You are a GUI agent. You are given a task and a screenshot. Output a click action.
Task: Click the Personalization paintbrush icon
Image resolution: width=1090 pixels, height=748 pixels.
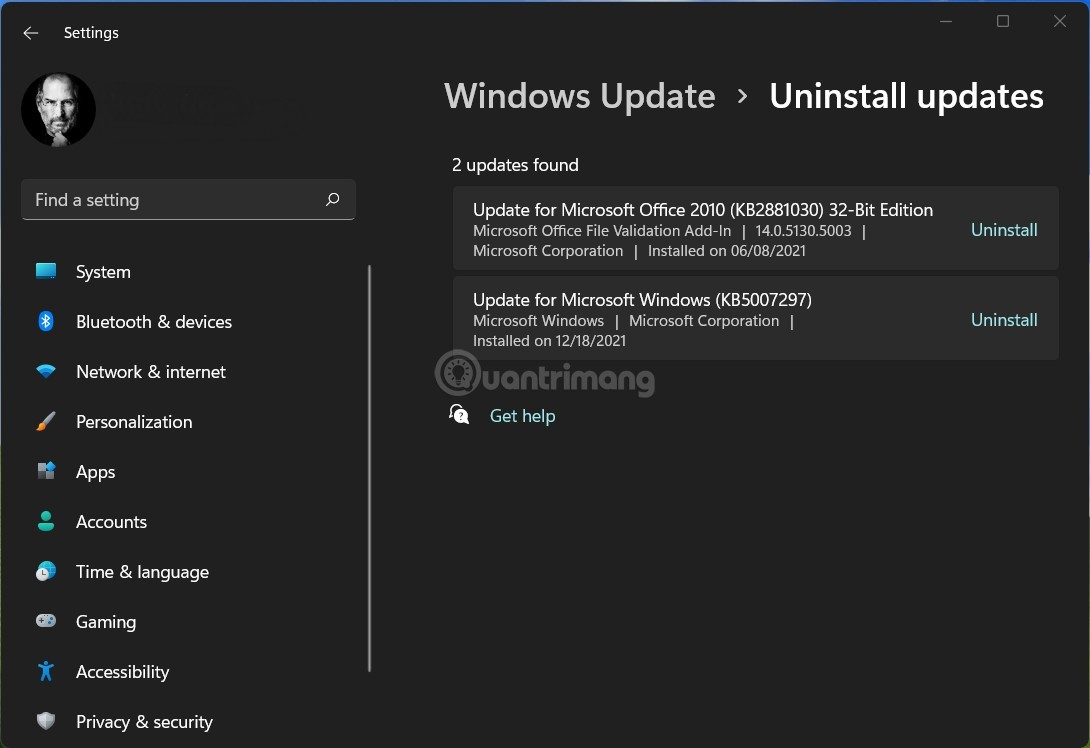(x=46, y=421)
